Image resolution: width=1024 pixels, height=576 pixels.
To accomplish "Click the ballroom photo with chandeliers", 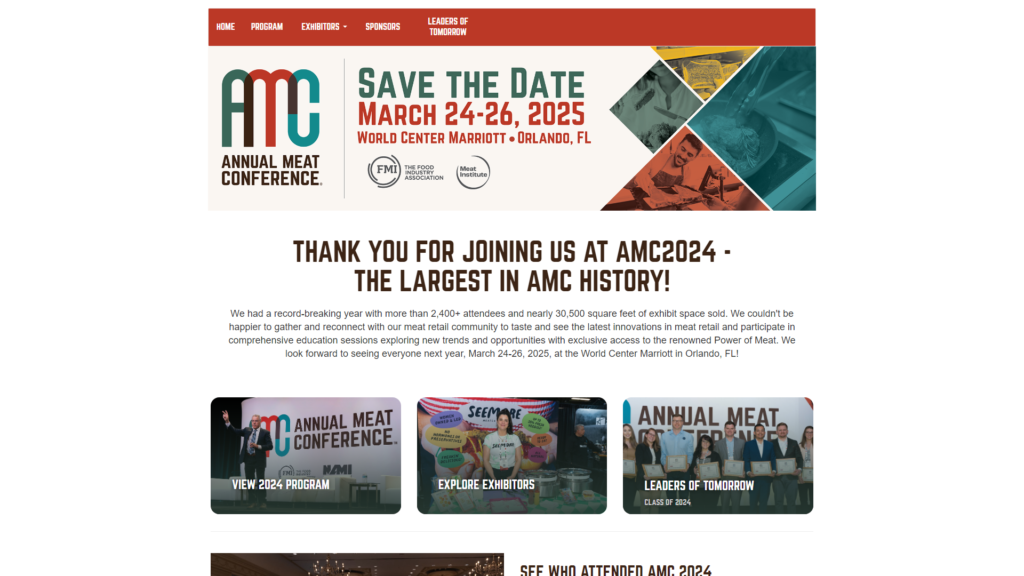I will tap(357, 565).
